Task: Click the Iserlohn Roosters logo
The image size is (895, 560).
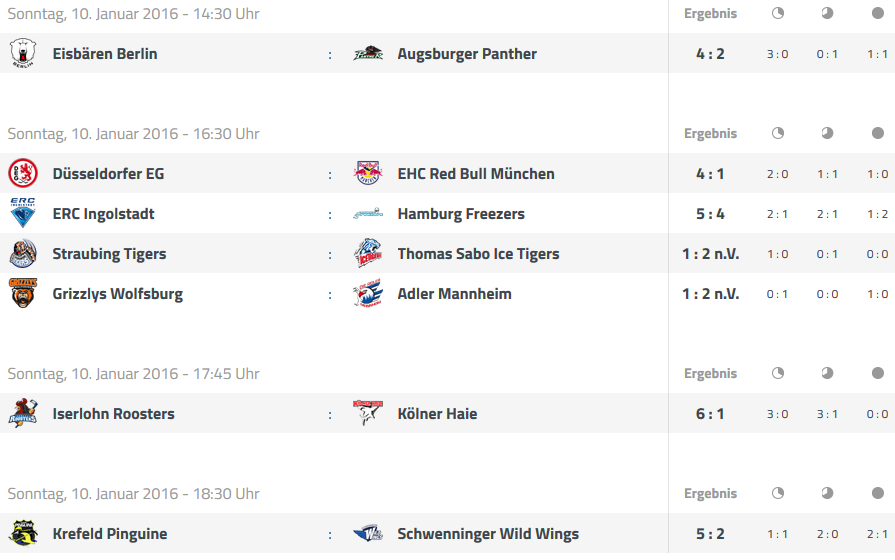Action: (23, 413)
